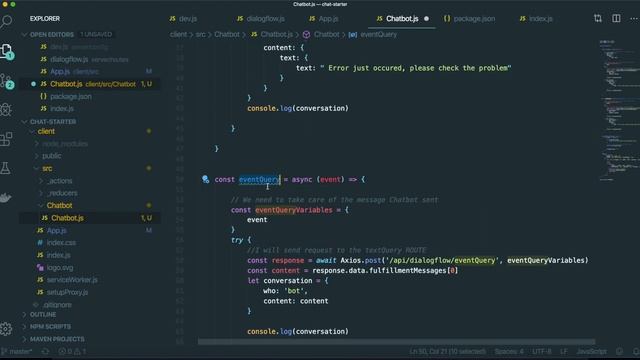
Task: Change the LF end-of-line setting
Action: click(x=564, y=351)
